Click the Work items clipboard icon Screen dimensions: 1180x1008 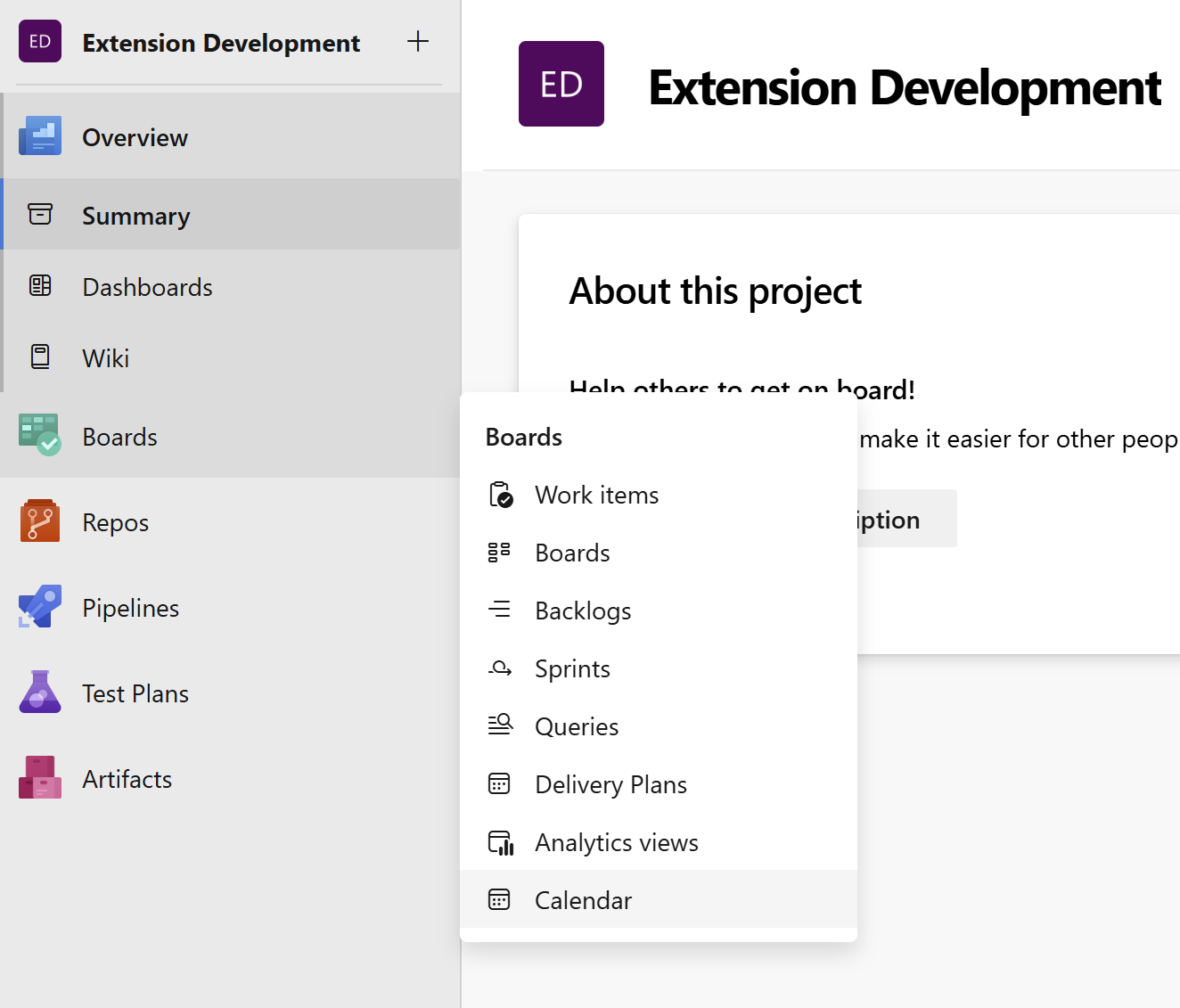[500, 495]
